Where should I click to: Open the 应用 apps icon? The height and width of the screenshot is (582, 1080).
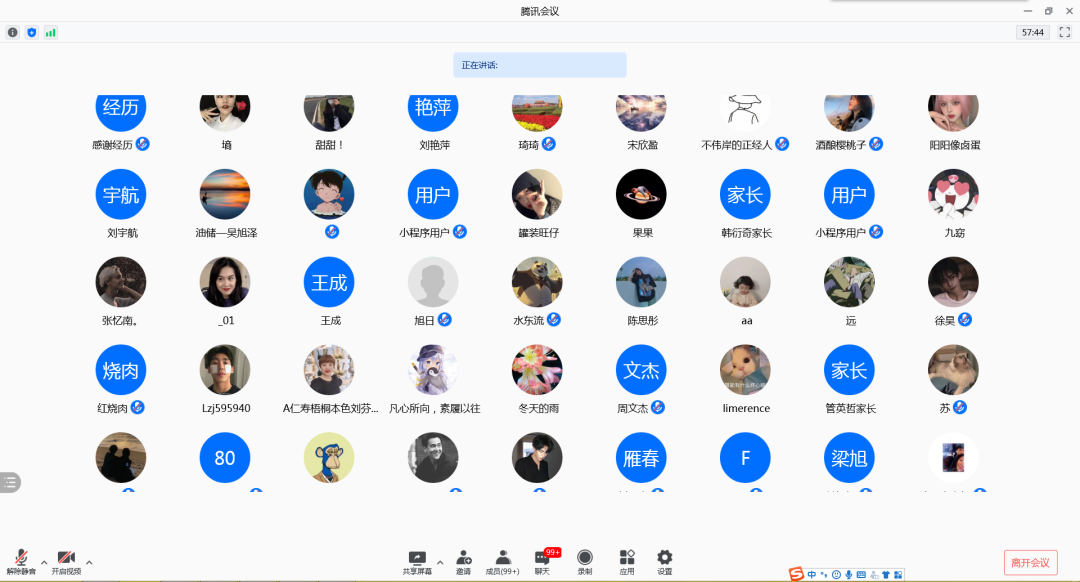(627, 561)
